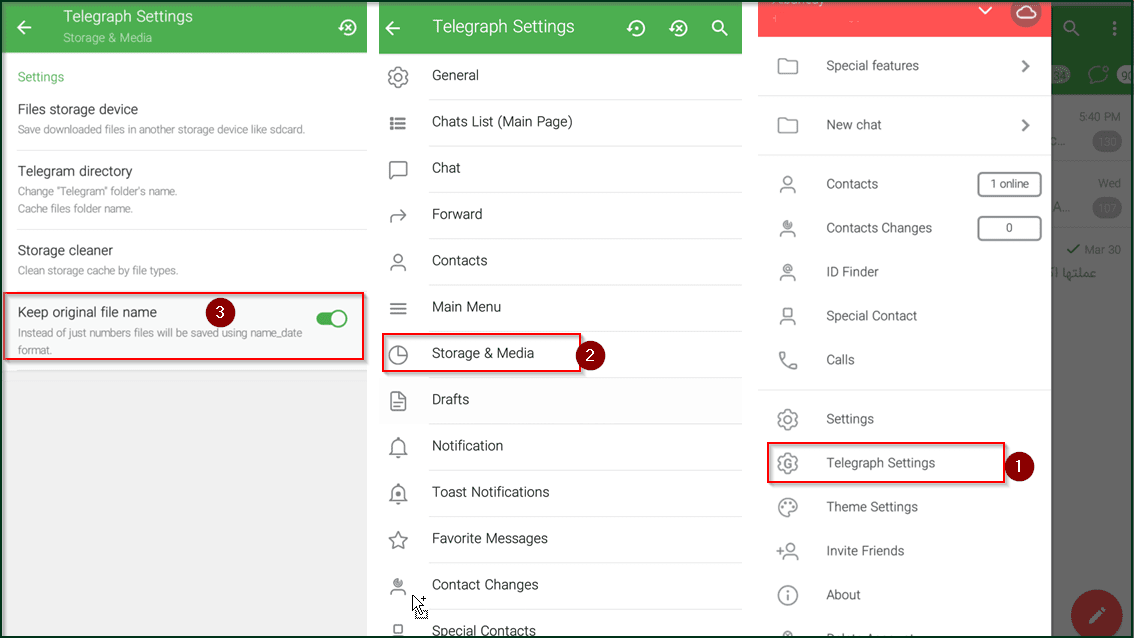Click Invite Friends add-person icon
Image resolution: width=1134 pixels, height=638 pixels.
pos(788,551)
